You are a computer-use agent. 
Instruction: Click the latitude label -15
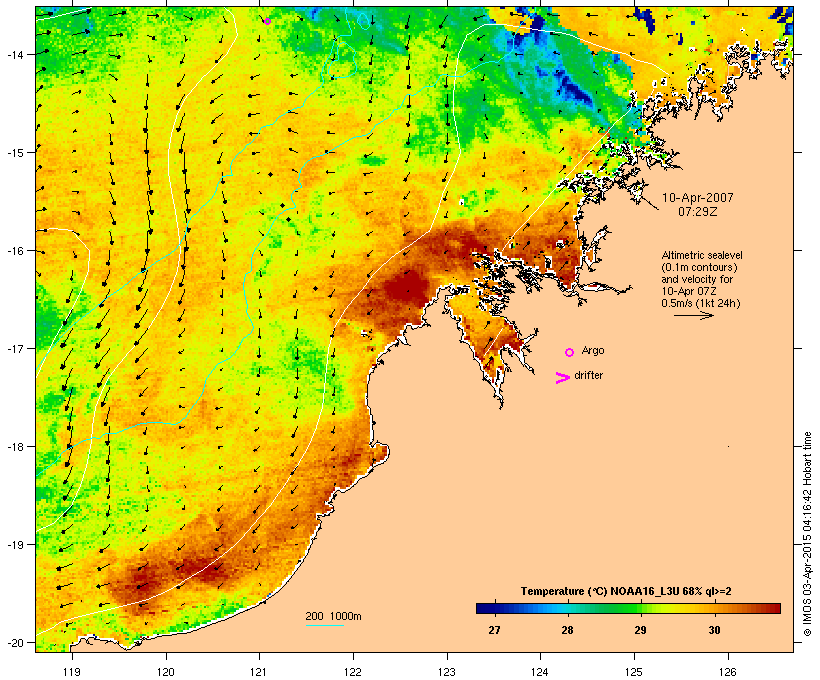tap(14, 153)
